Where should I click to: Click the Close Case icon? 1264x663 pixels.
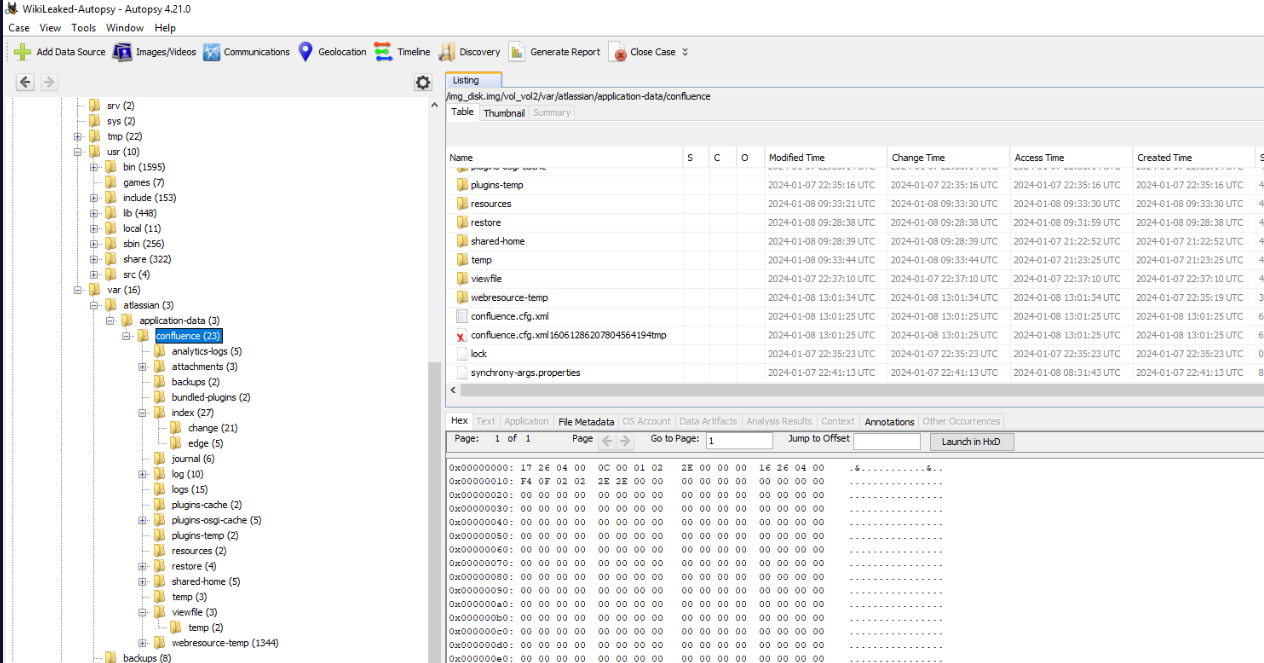tap(618, 53)
